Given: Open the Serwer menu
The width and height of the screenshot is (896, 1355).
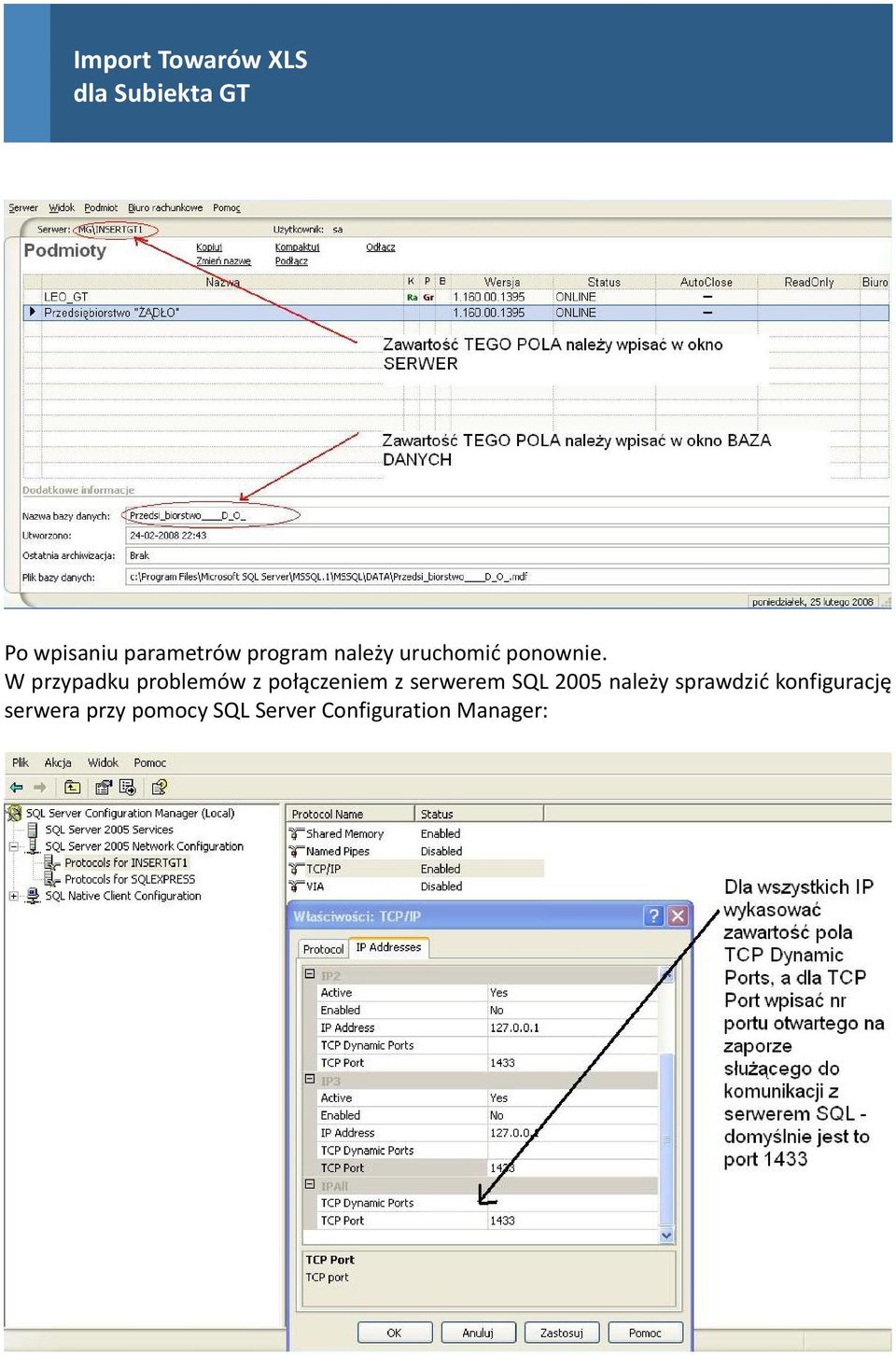Looking at the screenshot, I should point(23,208).
